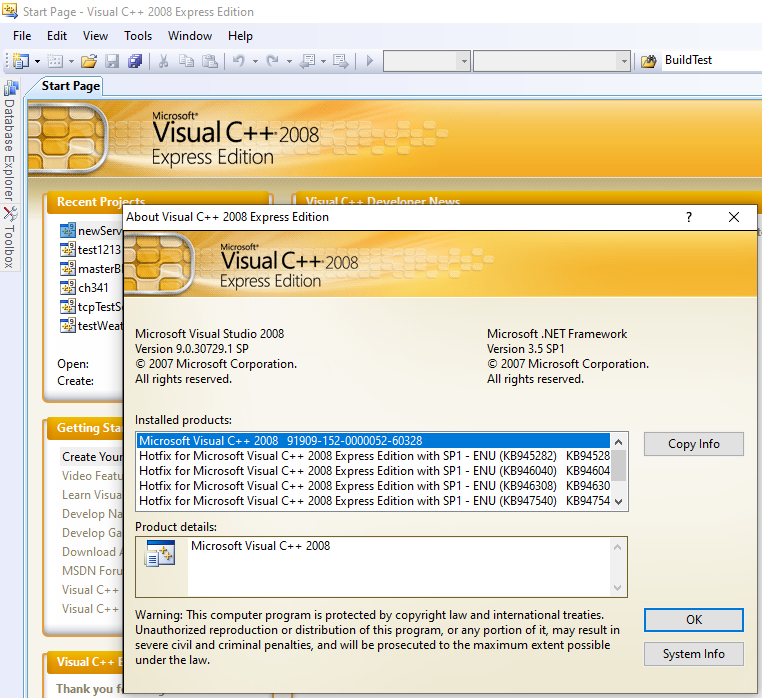Click the BuildTest find text field

(x=711, y=60)
